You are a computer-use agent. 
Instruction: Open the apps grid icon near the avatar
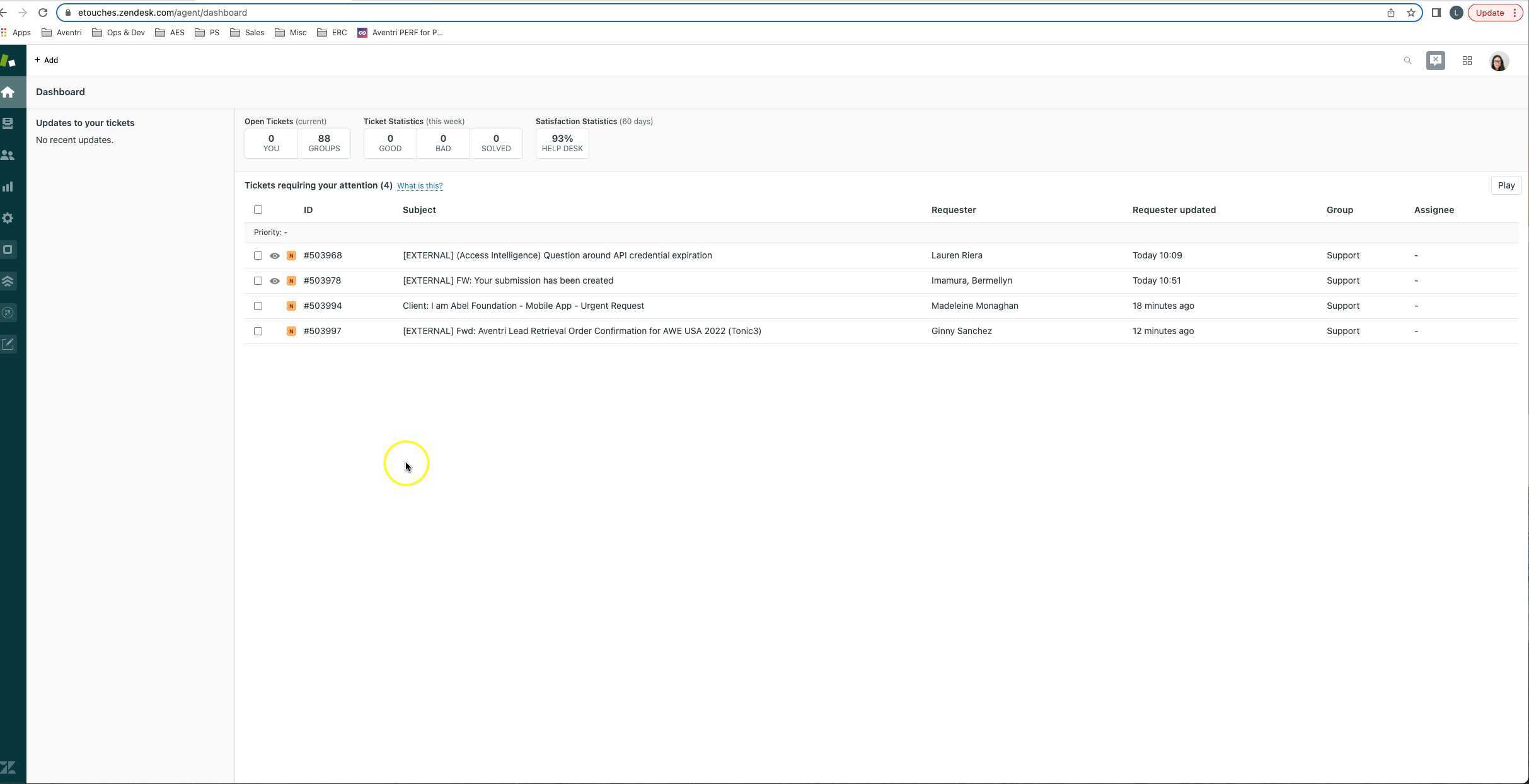point(1467,60)
